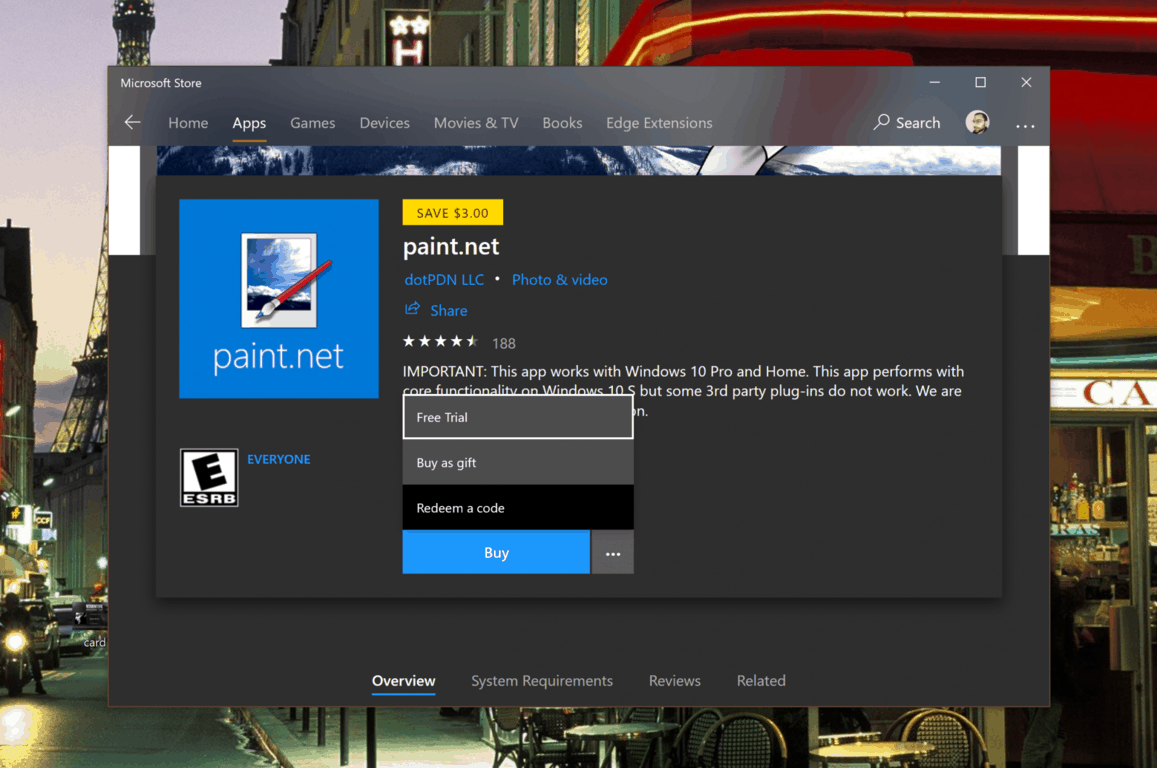Choose Buy as gift option
The image size is (1157, 768).
518,463
